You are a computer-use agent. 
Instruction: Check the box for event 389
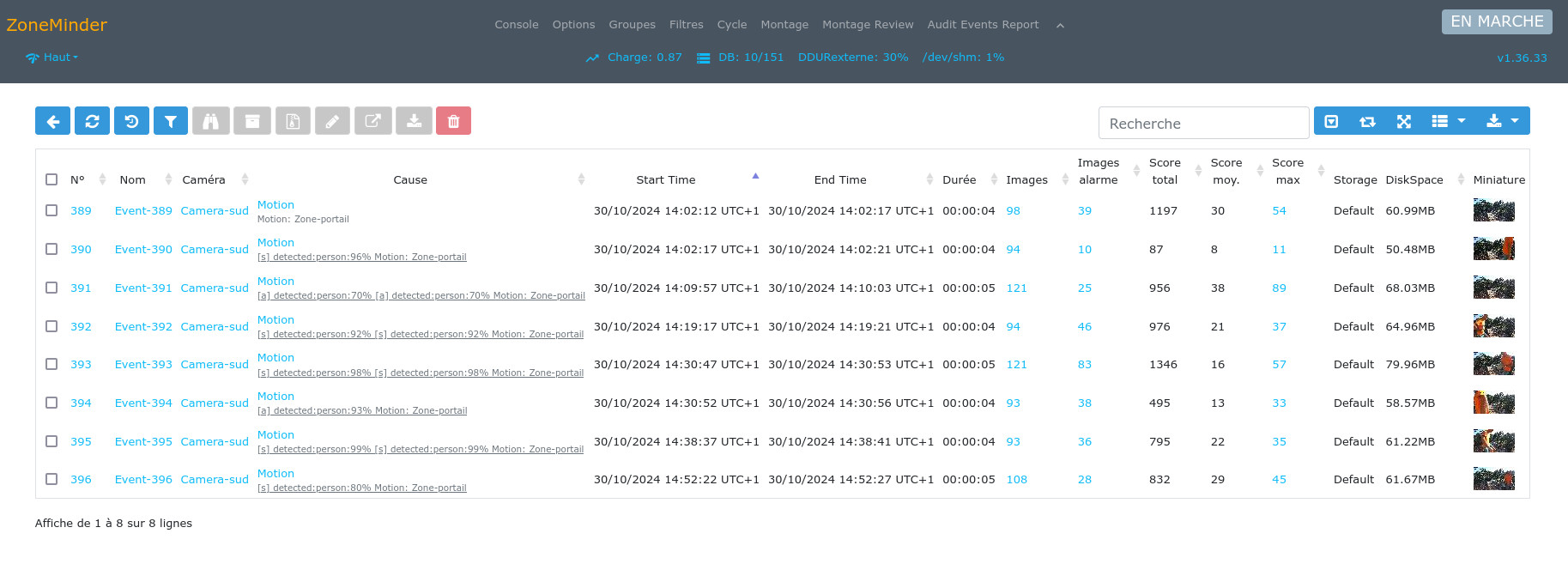tap(51, 210)
